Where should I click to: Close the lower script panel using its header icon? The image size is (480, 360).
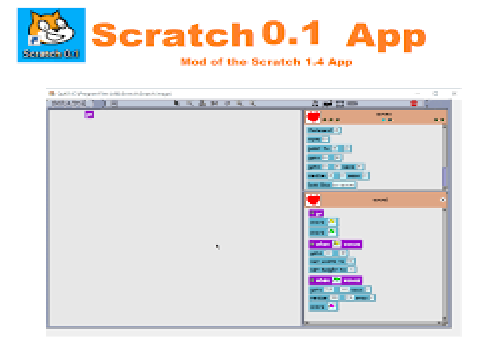click(x=442, y=200)
